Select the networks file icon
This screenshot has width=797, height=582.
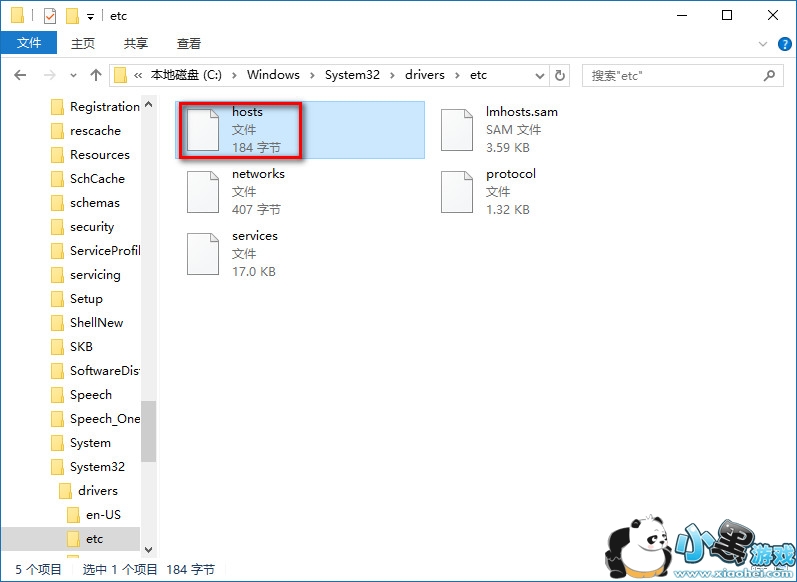tap(203, 192)
